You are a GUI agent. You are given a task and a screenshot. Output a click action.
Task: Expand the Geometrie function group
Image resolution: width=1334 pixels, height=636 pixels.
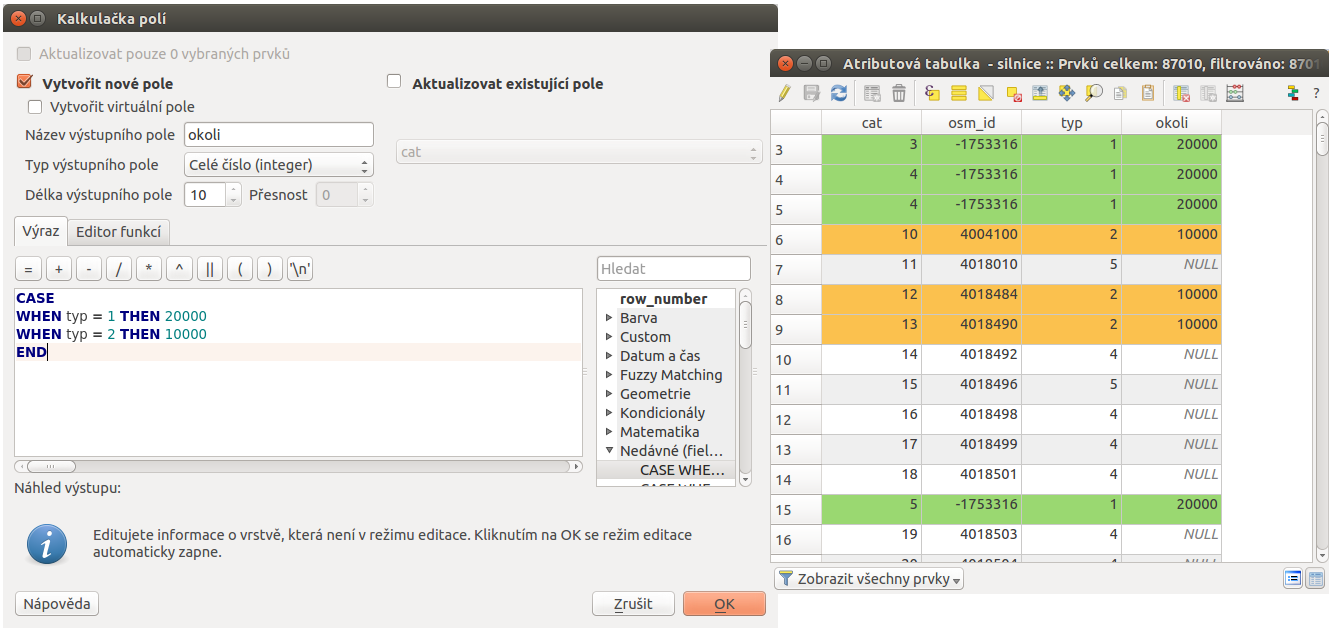610,394
